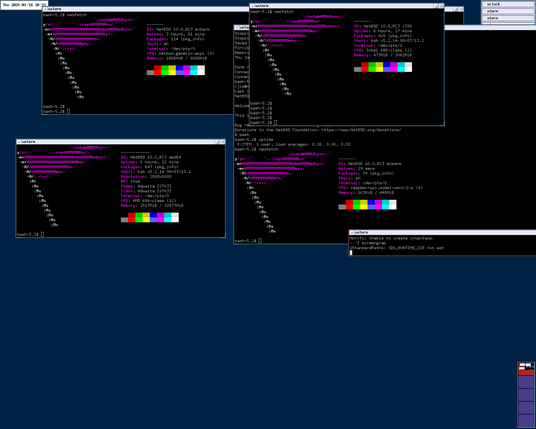Click 'CPU: Intel 686-class (2)' line

pyautogui.click(x=383, y=50)
